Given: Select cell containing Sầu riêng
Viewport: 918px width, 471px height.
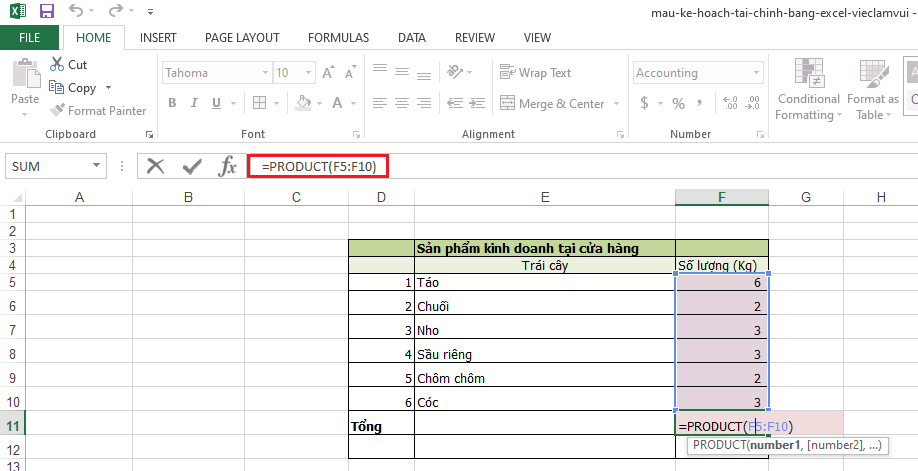Looking at the screenshot, I should point(545,354).
